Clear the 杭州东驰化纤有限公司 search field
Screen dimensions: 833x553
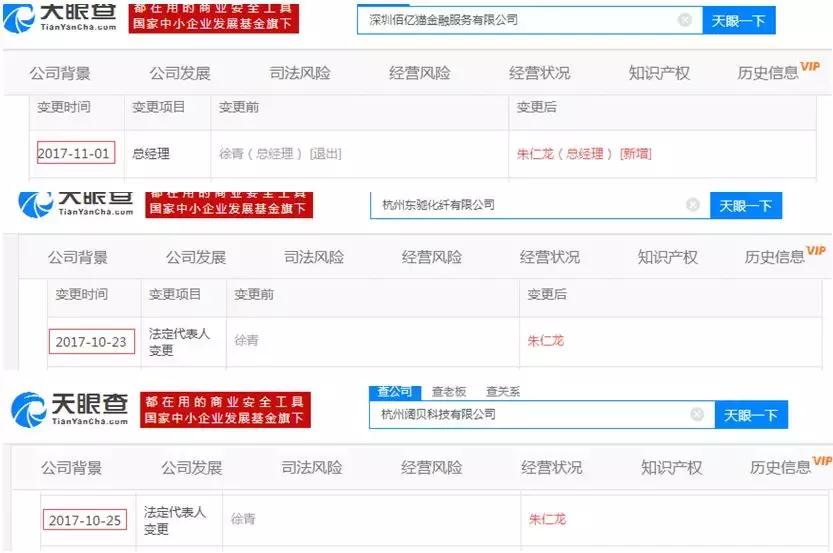(x=692, y=205)
